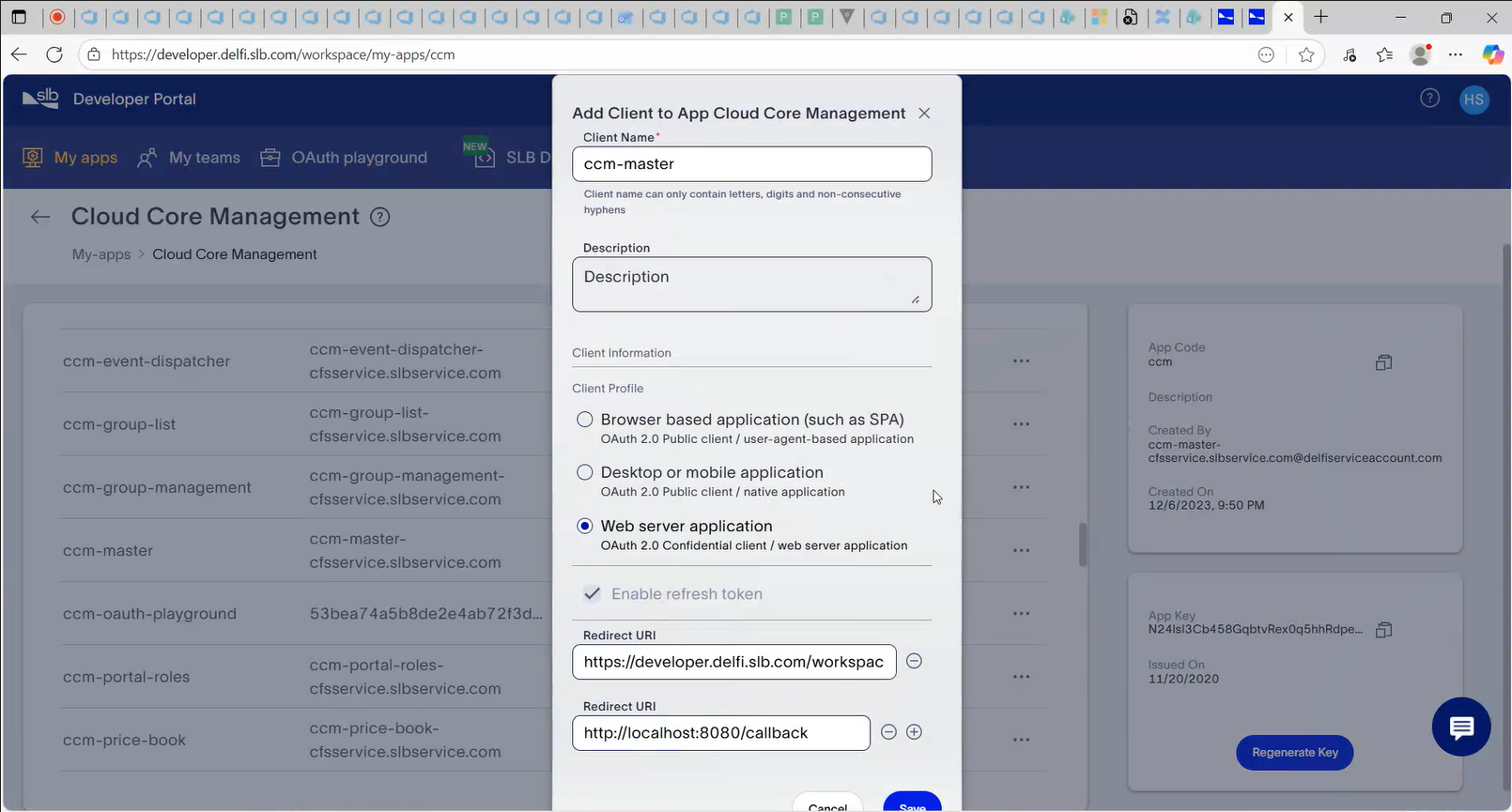
Task: Open more options for ccm-portal-roles row
Action: tap(1022, 677)
